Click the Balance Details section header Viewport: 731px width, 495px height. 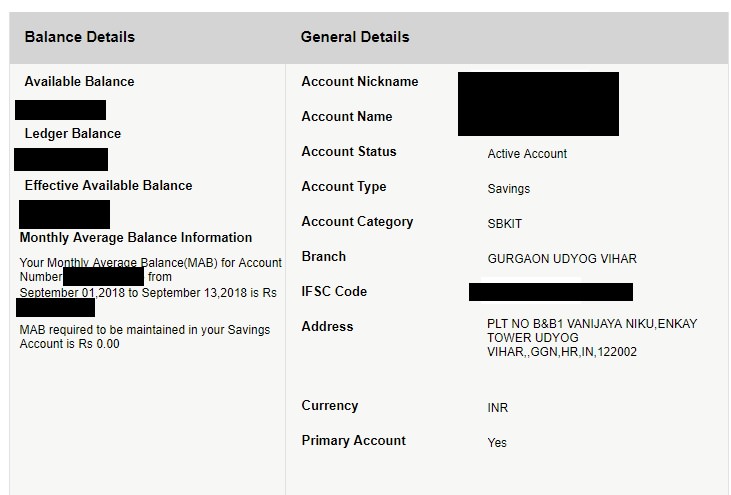coord(79,37)
